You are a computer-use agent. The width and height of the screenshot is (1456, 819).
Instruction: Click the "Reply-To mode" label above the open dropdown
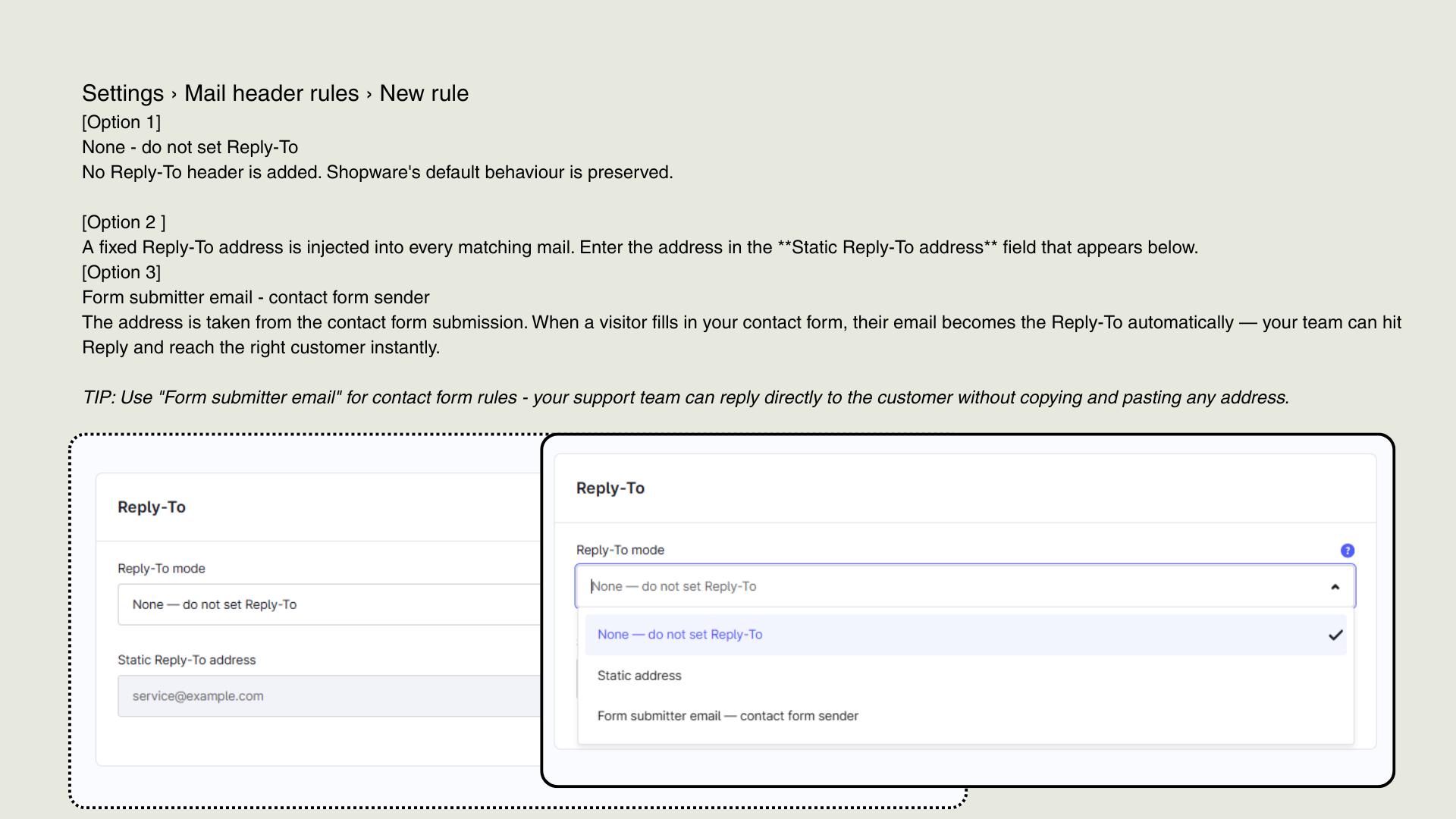pos(620,550)
